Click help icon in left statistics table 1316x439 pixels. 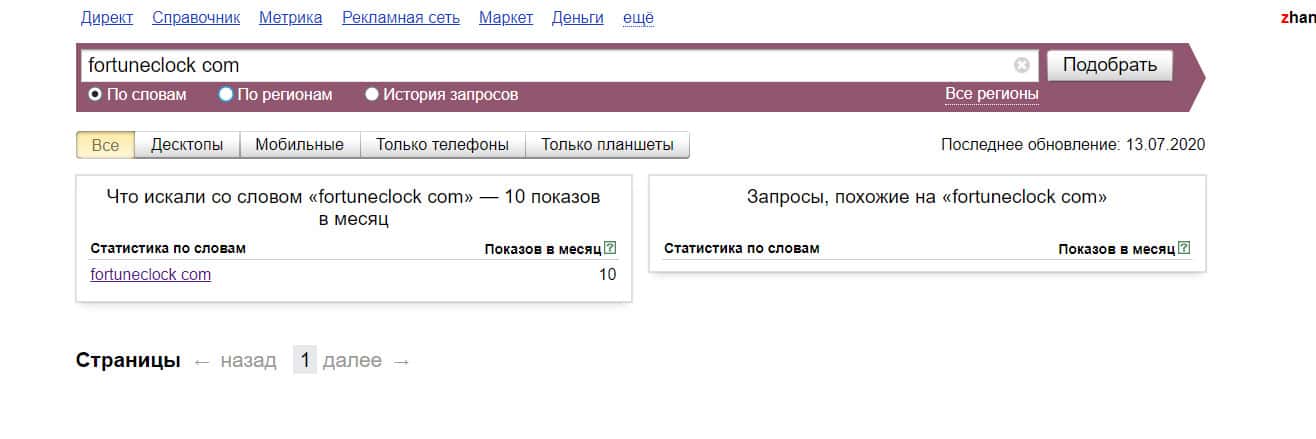(611, 248)
